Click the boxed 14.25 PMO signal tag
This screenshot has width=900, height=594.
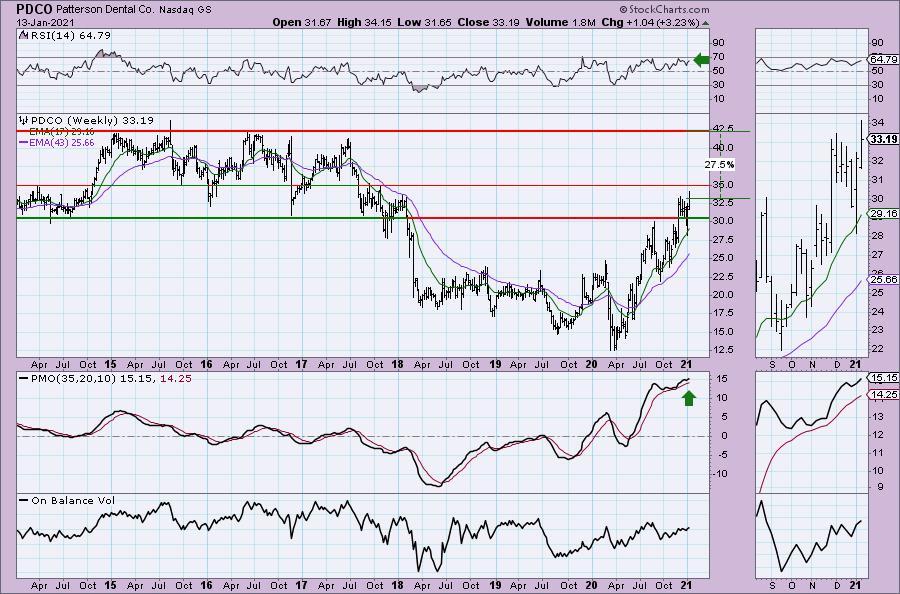885,395
